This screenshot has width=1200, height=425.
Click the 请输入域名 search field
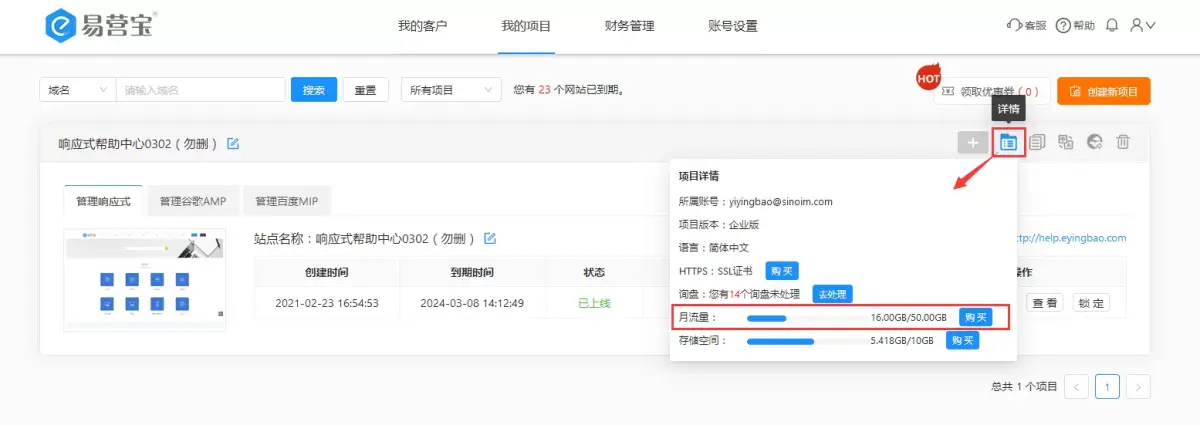click(200, 90)
